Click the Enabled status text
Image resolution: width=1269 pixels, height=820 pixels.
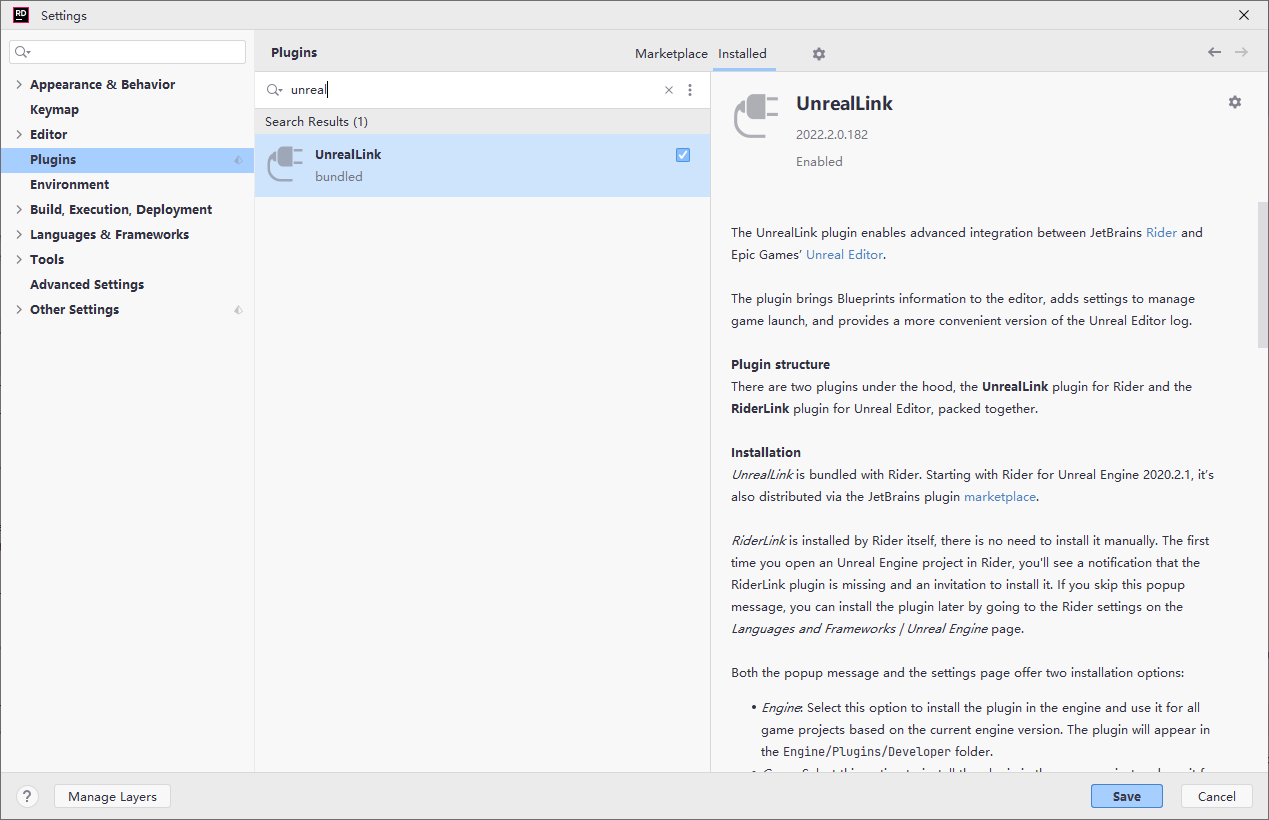point(819,162)
